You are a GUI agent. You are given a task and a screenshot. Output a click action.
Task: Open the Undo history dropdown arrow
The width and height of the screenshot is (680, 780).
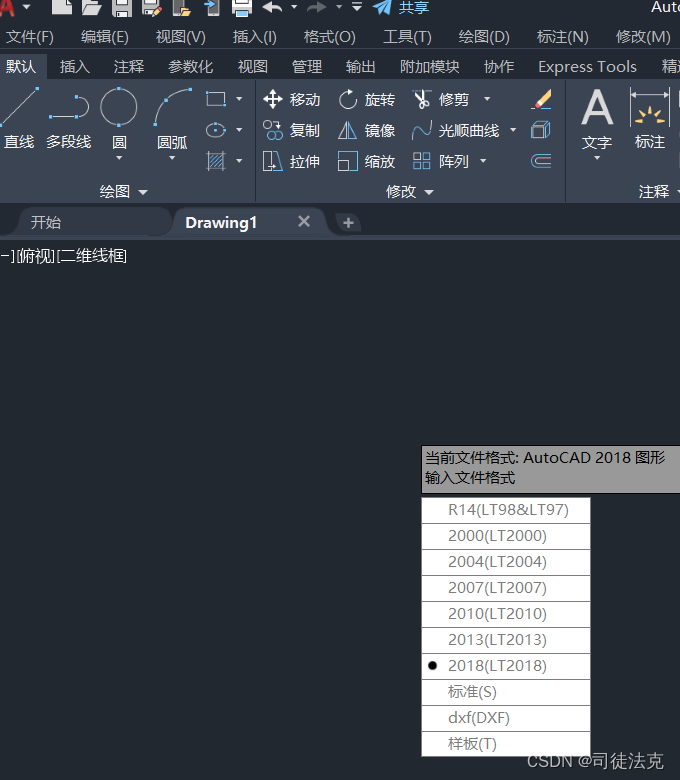[294, 7]
